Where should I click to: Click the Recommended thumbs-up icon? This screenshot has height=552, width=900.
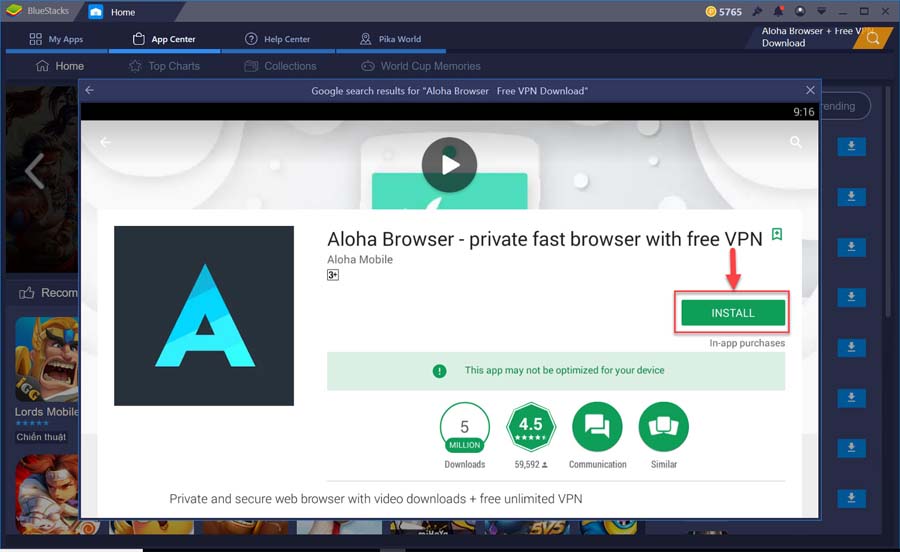point(26,293)
